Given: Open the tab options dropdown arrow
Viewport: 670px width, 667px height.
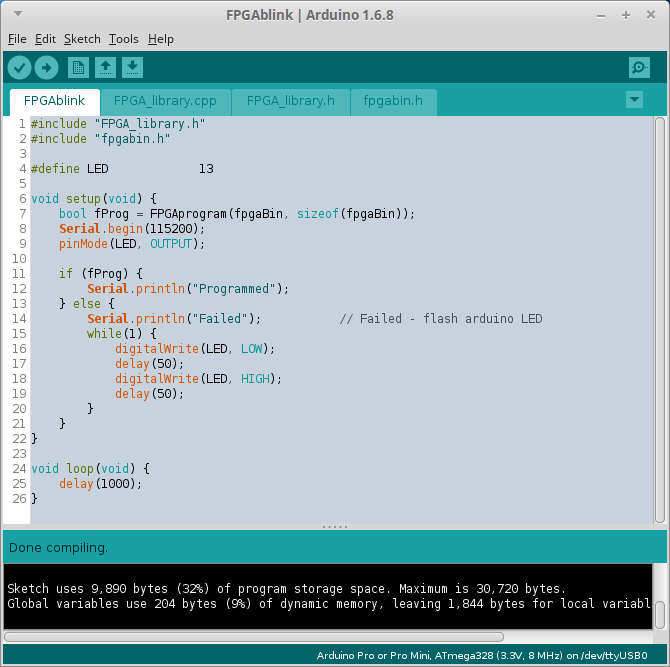Looking at the screenshot, I should (635, 100).
